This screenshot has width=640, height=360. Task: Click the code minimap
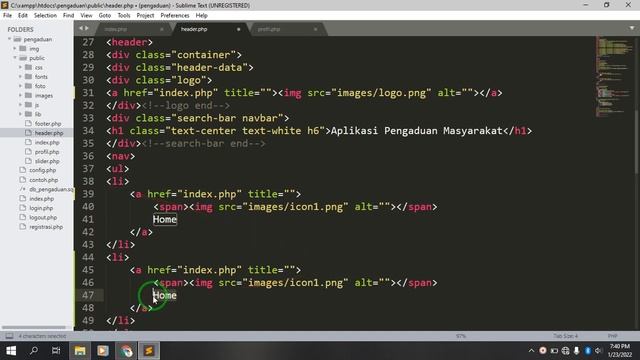coord(614,78)
